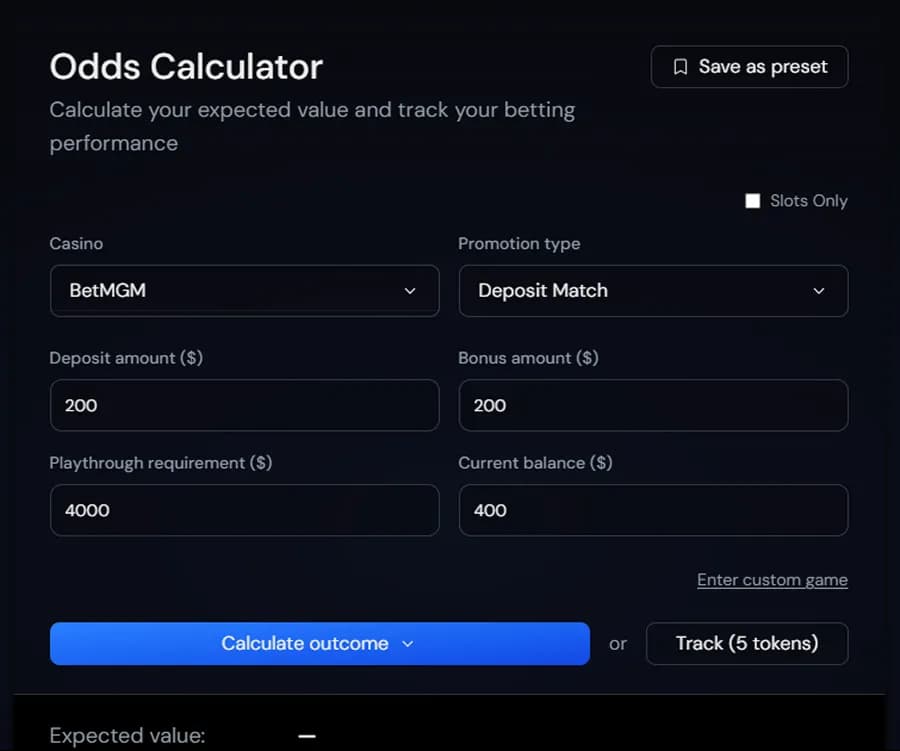Click the Promotion type dropdown chevron

pyautogui.click(x=819, y=291)
